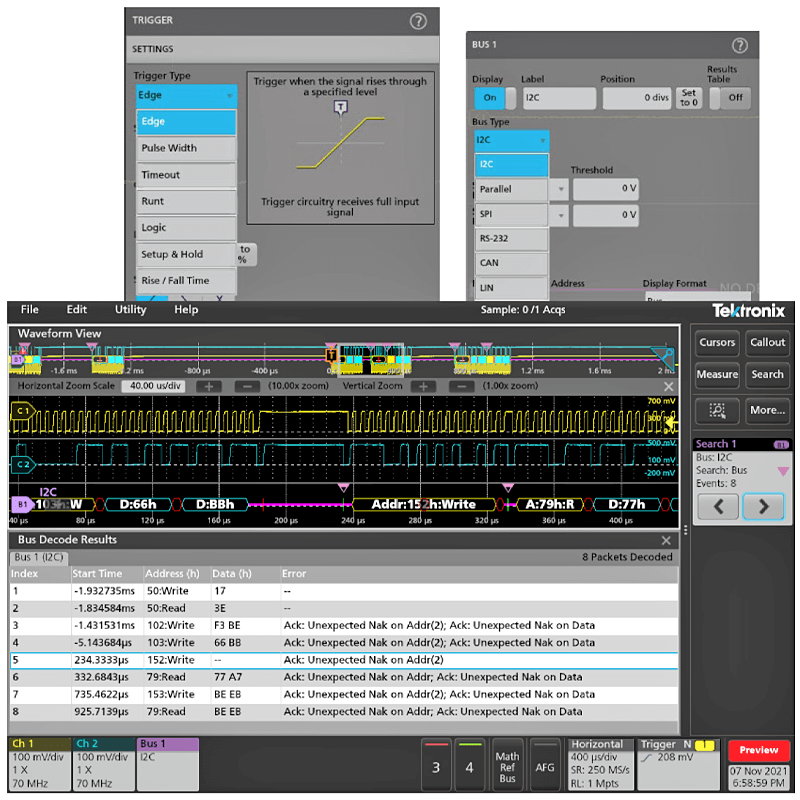Image resolution: width=800 pixels, height=800 pixels.
Task: Decrease horizontal zoom with the minus button
Action: (x=247, y=386)
